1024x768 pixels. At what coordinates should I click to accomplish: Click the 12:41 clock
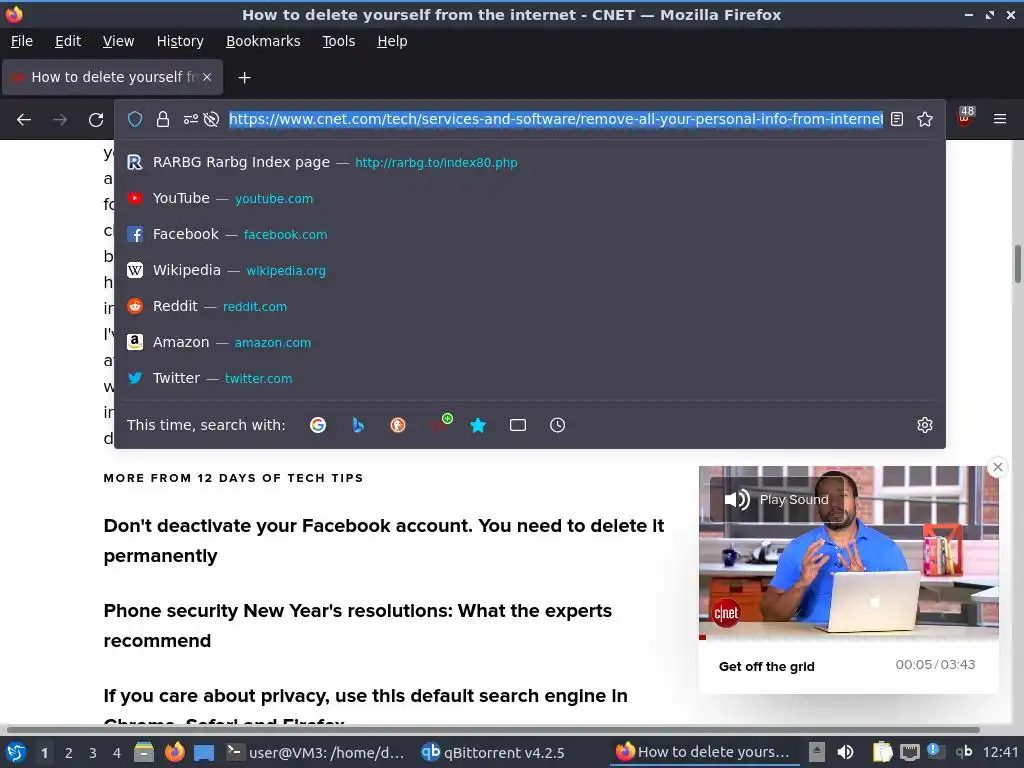[1000, 752]
